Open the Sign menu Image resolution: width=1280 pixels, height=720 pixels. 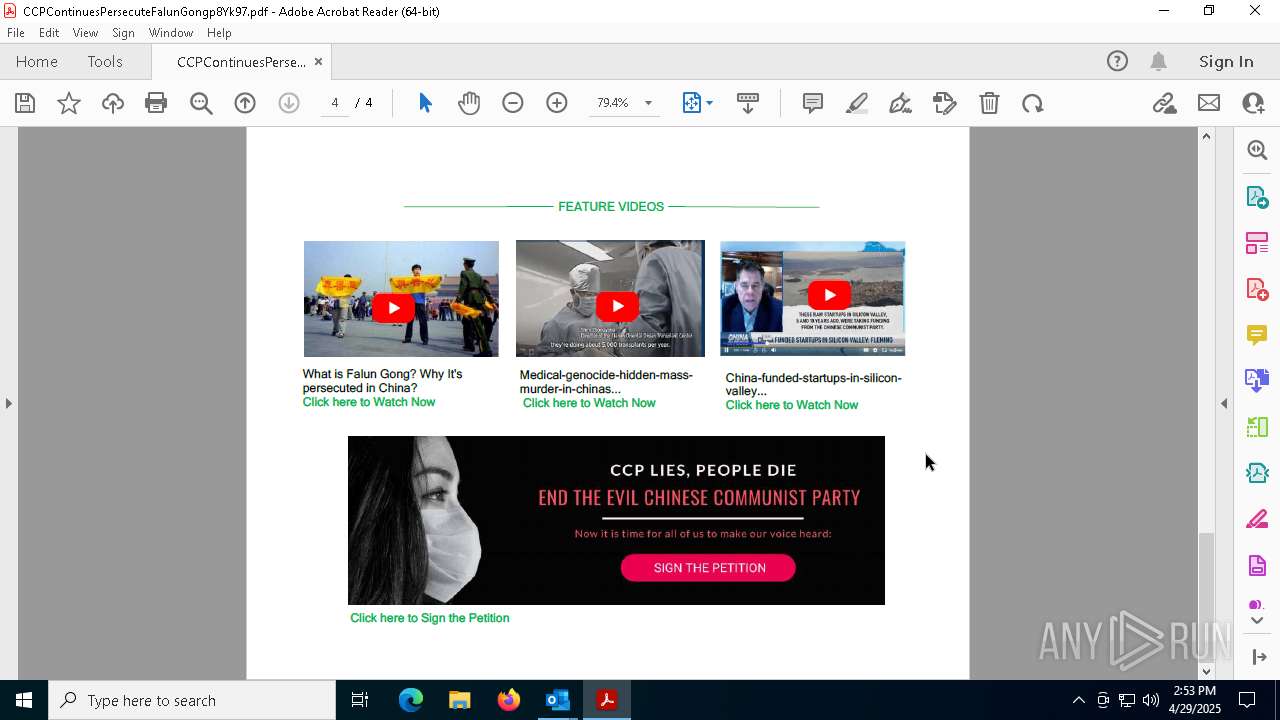[123, 33]
